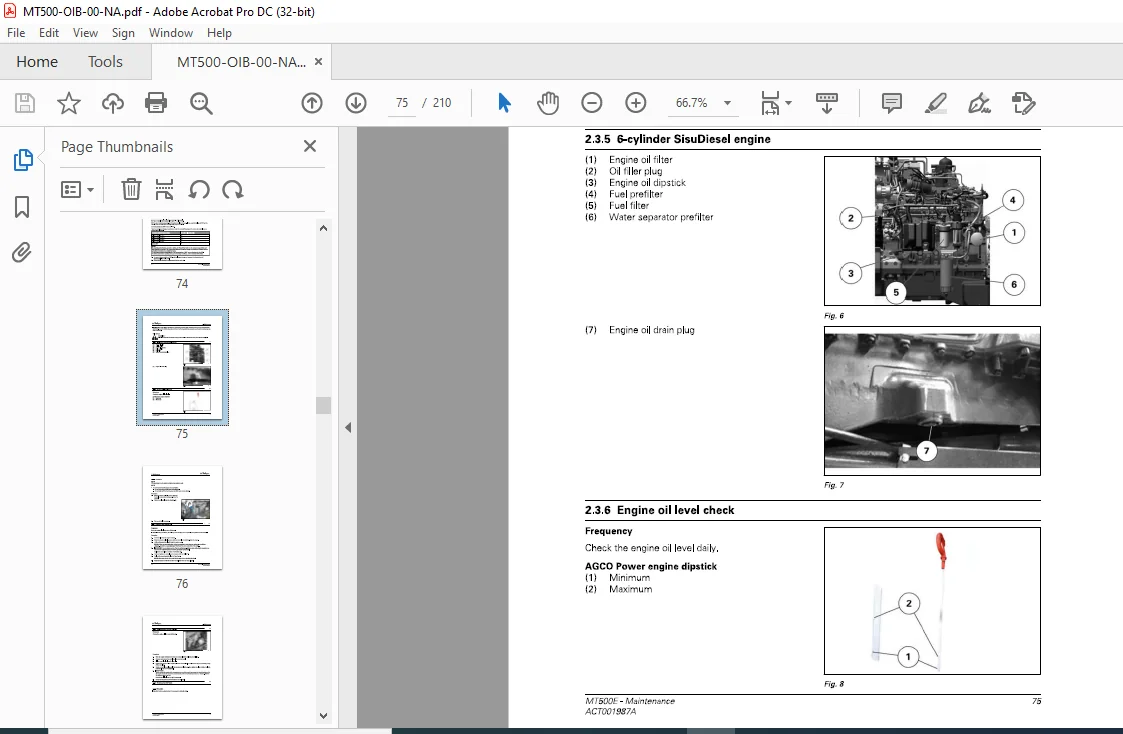Open the Sign menu
Image resolution: width=1123 pixels, height=734 pixels.
click(x=123, y=33)
